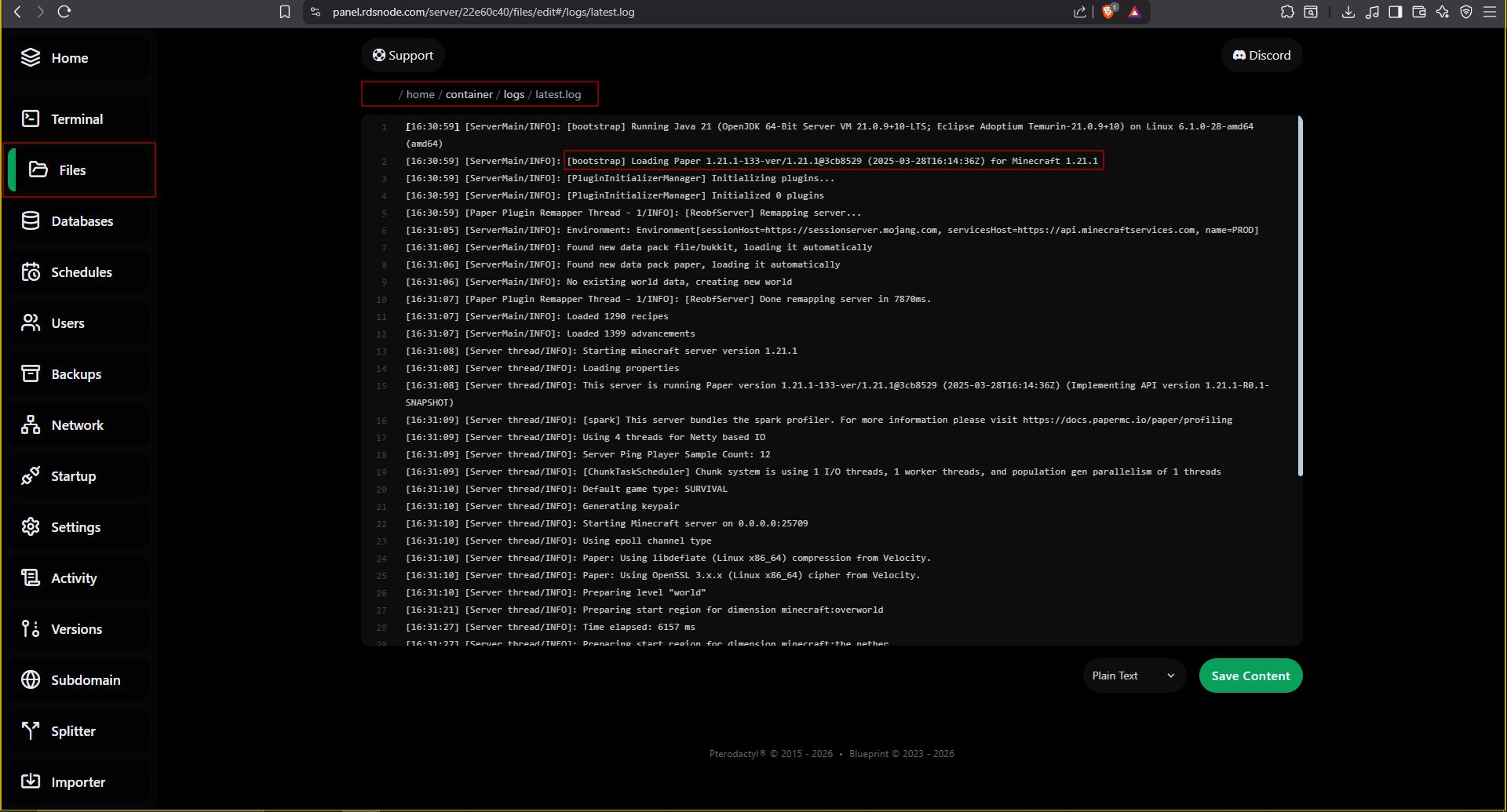Open the Settings gear icon

[x=31, y=526]
